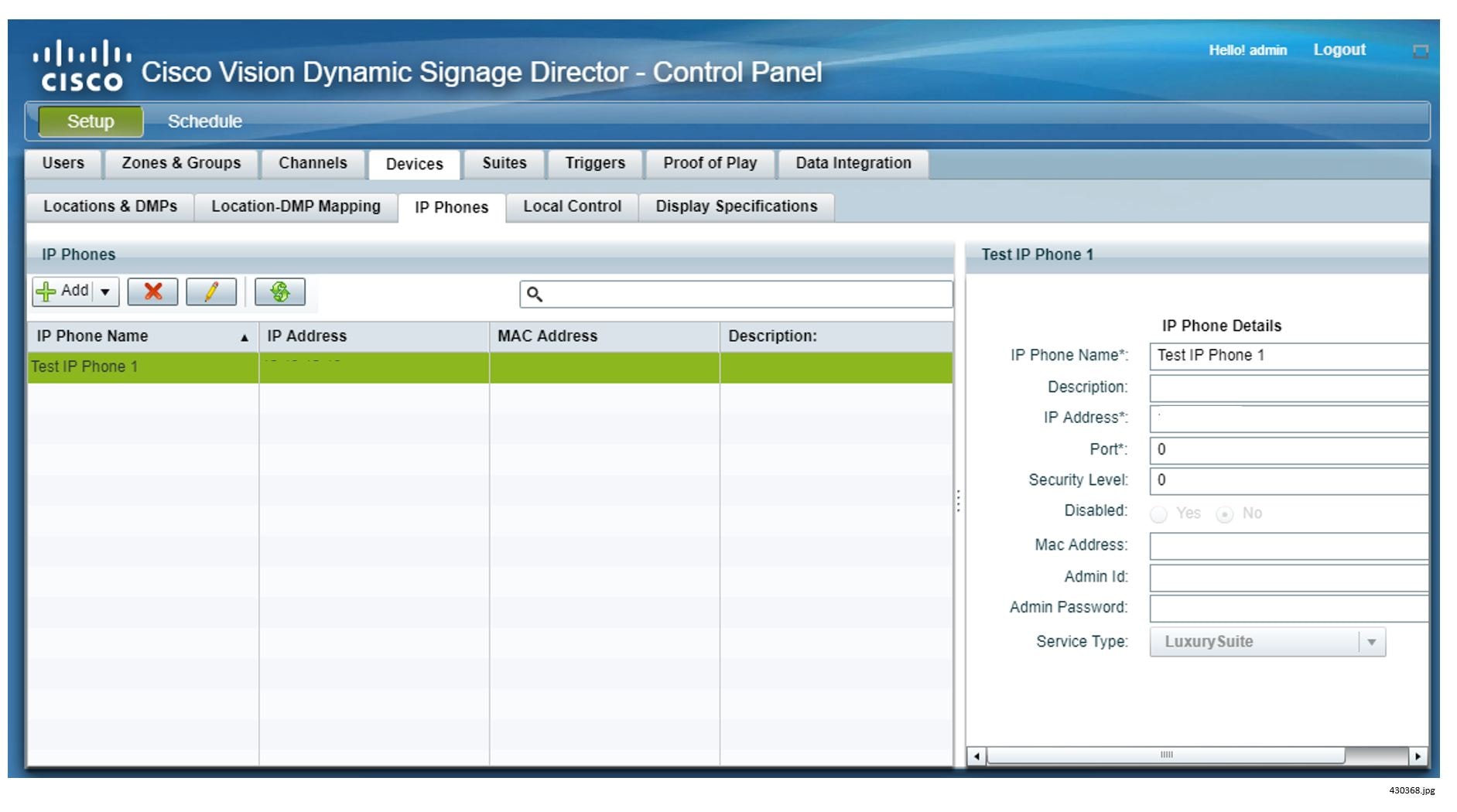Delete the selected IP phone with red X
The image size is (1457, 812).
tap(152, 292)
